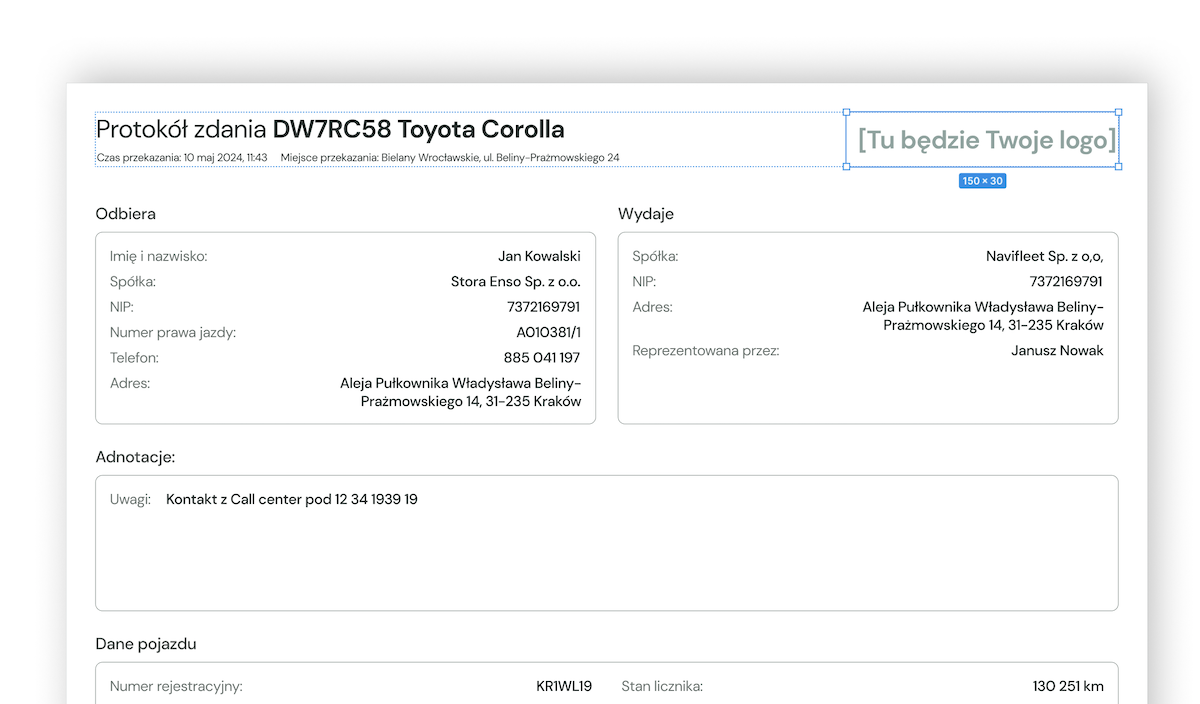Select driver's licence number 'A010381/1'
Screen dimensions: 1200x704
[x=549, y=332]
